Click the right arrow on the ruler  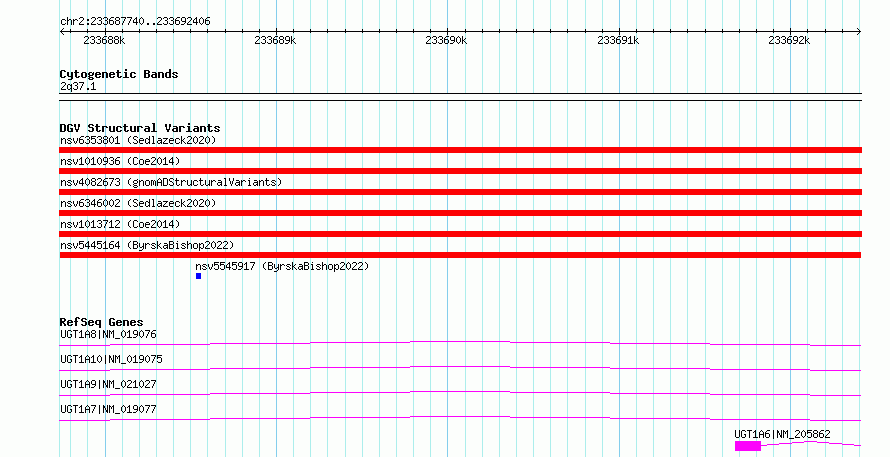point(859,32)
